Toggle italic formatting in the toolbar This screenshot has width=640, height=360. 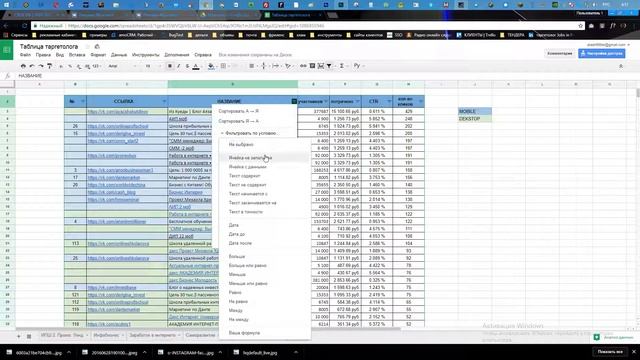point(178,66)
